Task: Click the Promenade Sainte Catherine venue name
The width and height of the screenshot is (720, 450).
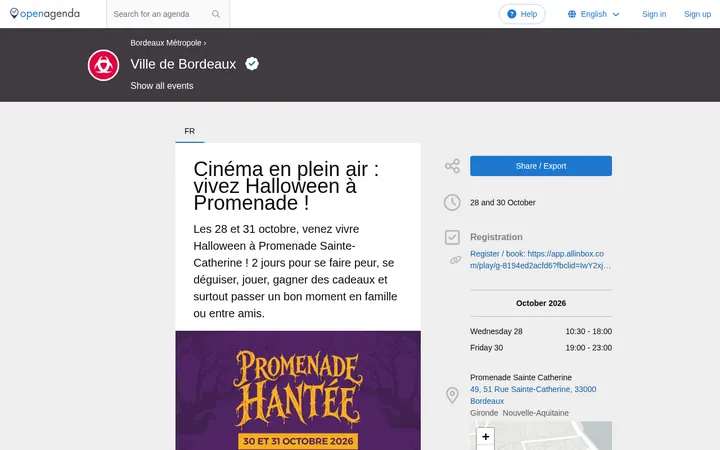Action: click(x=521, y=377)
